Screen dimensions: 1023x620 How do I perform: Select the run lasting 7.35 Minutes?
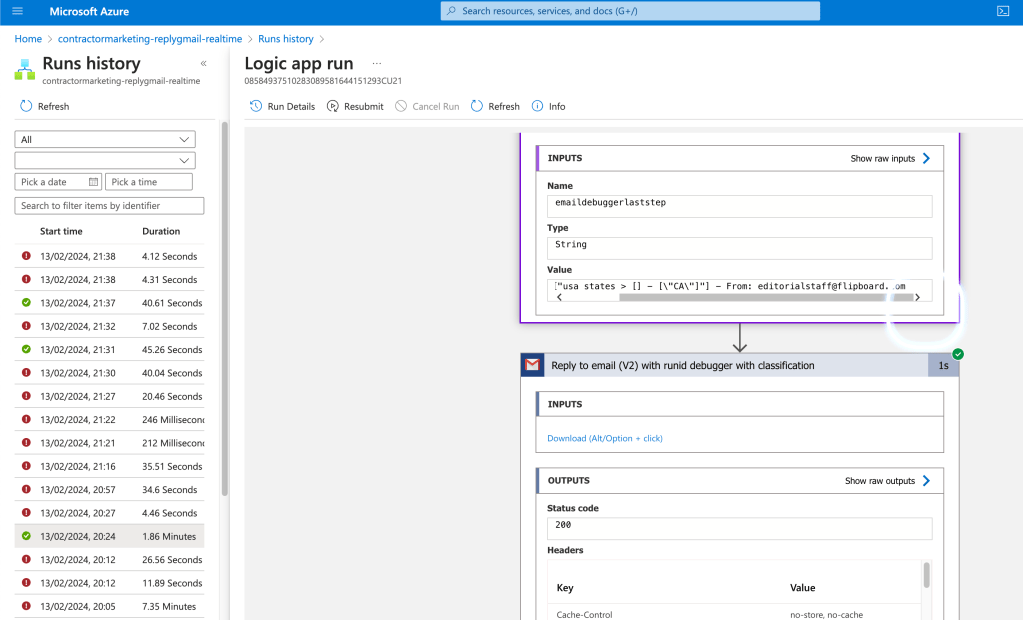coord(109,606)
